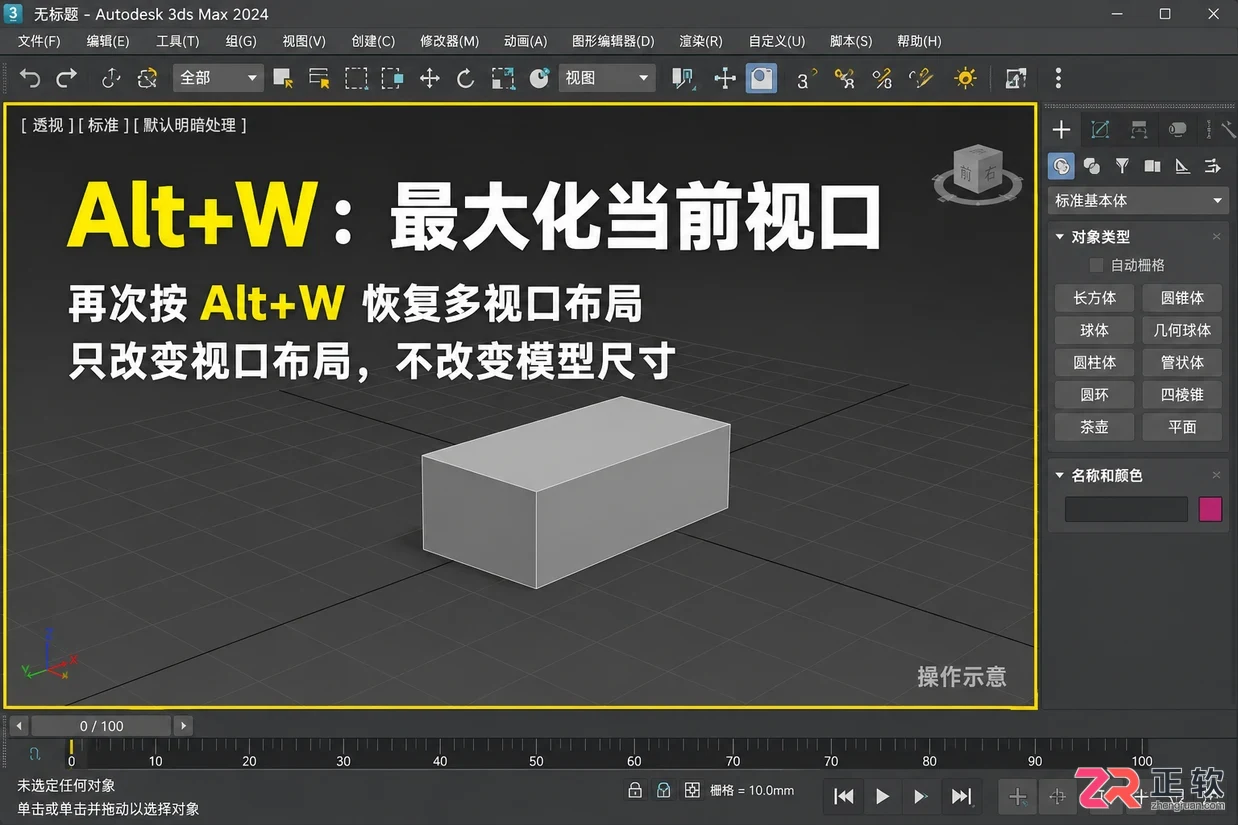Open the toolbar overflow three-dots menu

pos(1058,78)
